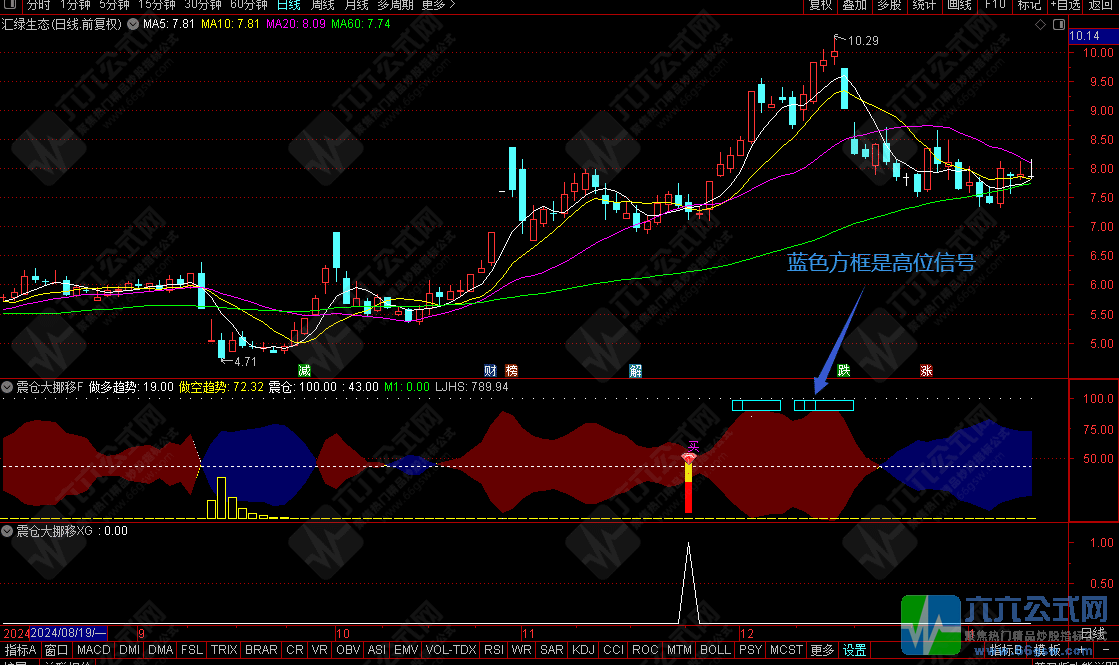Expand the 汇绿生态 main chart indicator dropdown
The width and height of the screenshot is (1119, 665).
point(132,24)
